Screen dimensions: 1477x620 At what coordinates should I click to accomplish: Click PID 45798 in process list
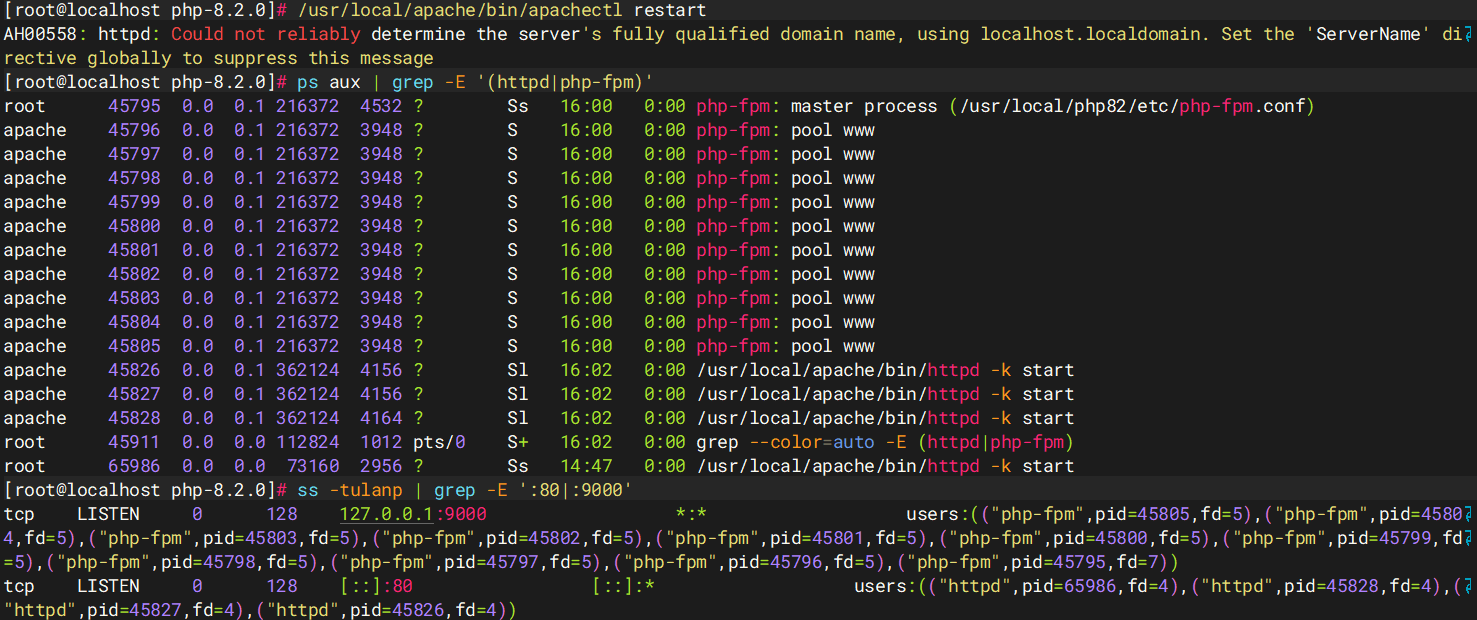[x=134, y=178]
